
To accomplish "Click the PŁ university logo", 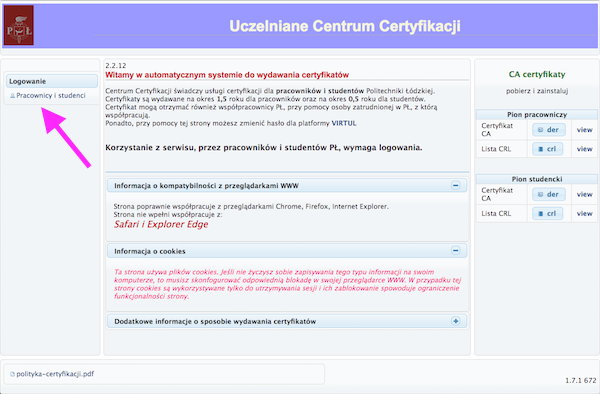I will click(x=19, y=25).
